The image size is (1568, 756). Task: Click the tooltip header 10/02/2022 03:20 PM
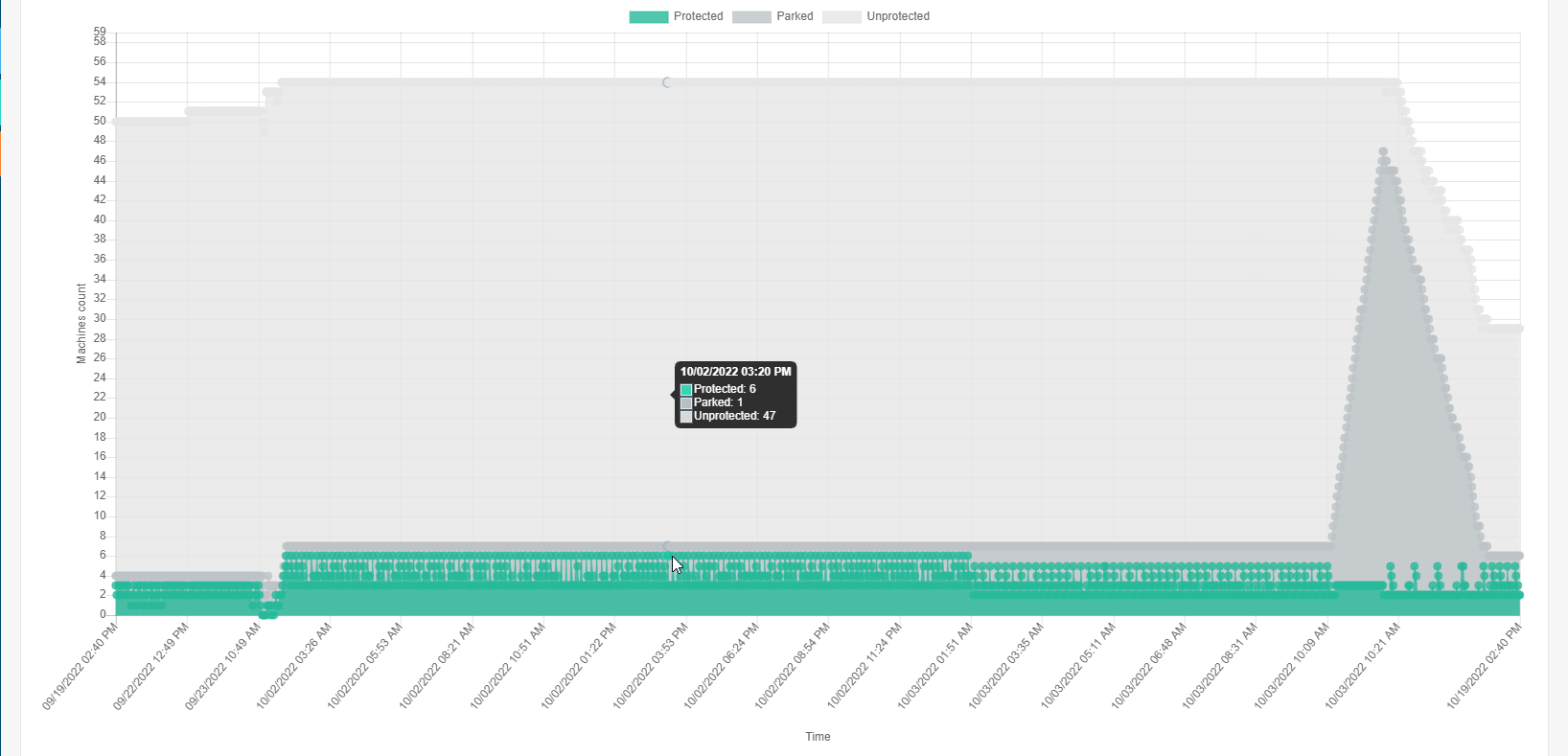click(735, 372)
